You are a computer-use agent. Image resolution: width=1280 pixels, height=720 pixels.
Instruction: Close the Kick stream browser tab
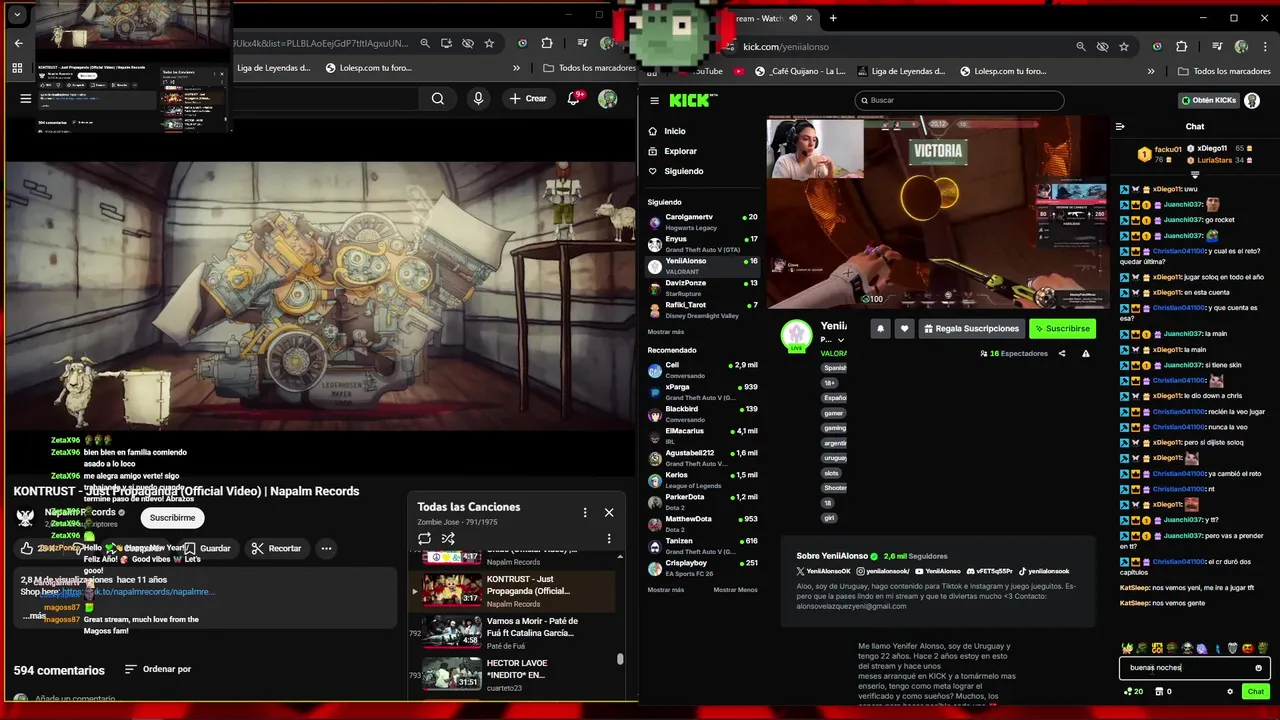click(809, 18)
